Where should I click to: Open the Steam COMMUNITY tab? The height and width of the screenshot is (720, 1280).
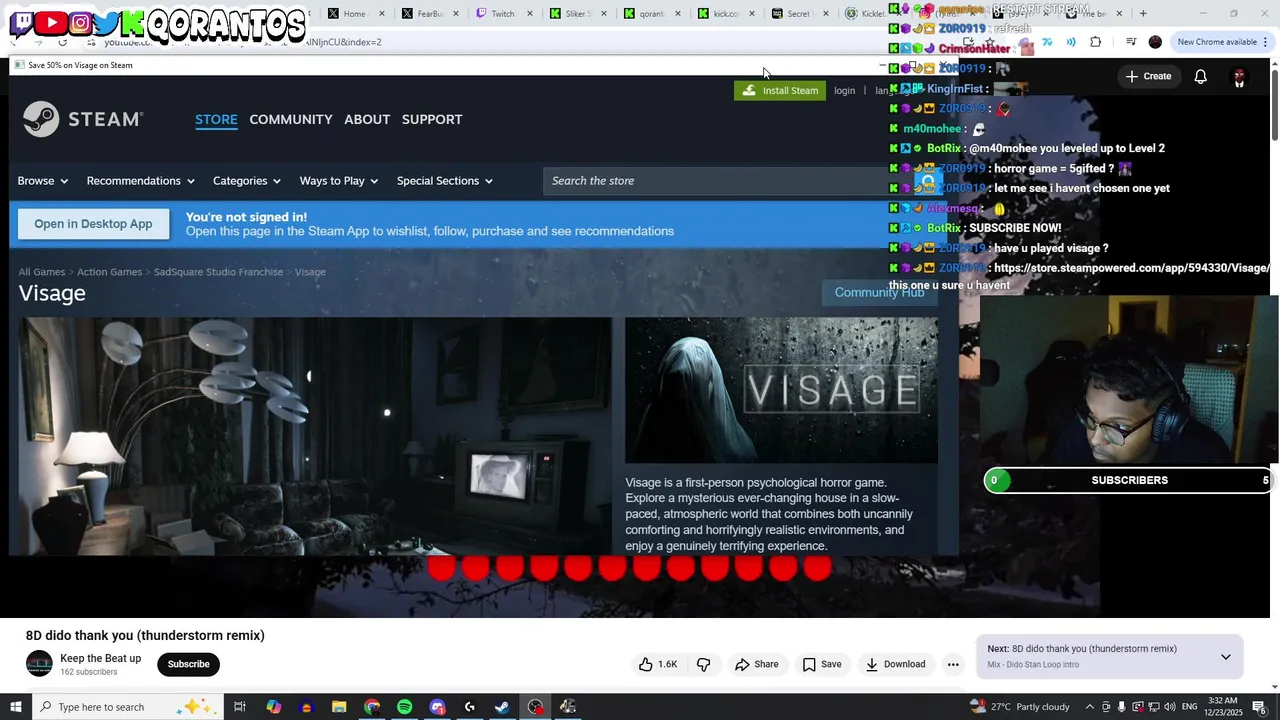click(291, 119)
